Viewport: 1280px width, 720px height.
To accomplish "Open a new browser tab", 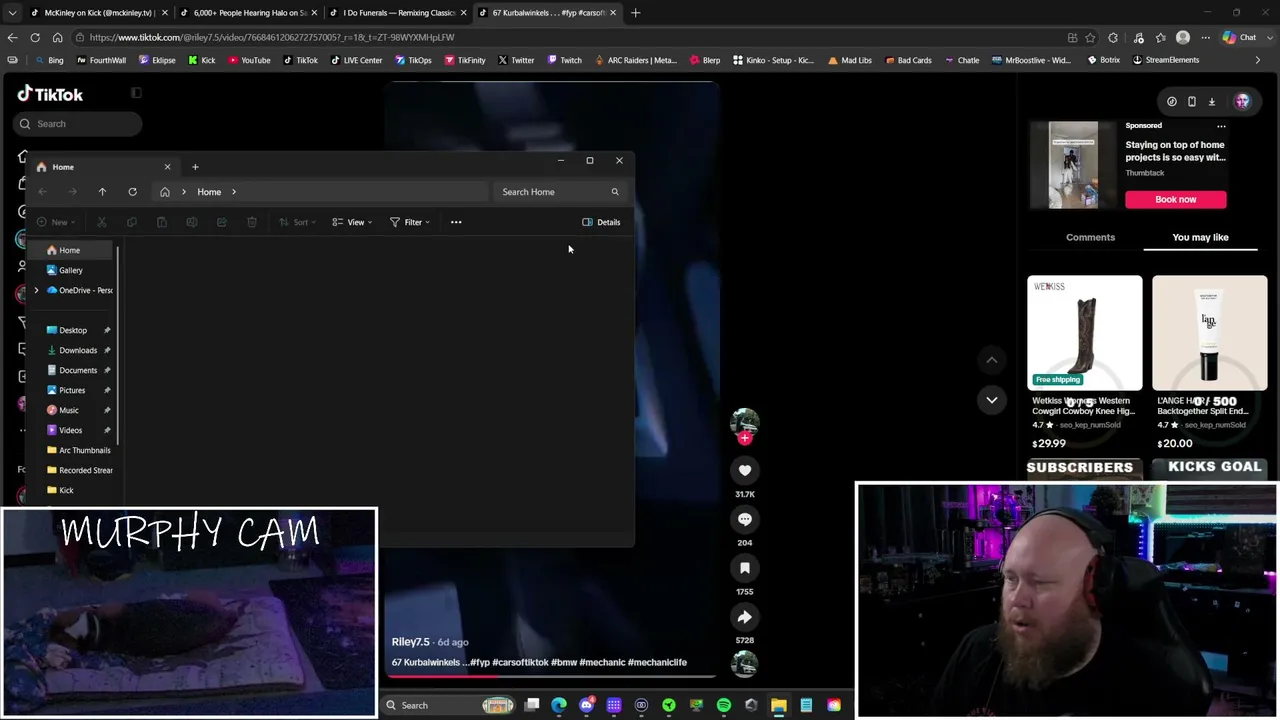I will [636, 13].
